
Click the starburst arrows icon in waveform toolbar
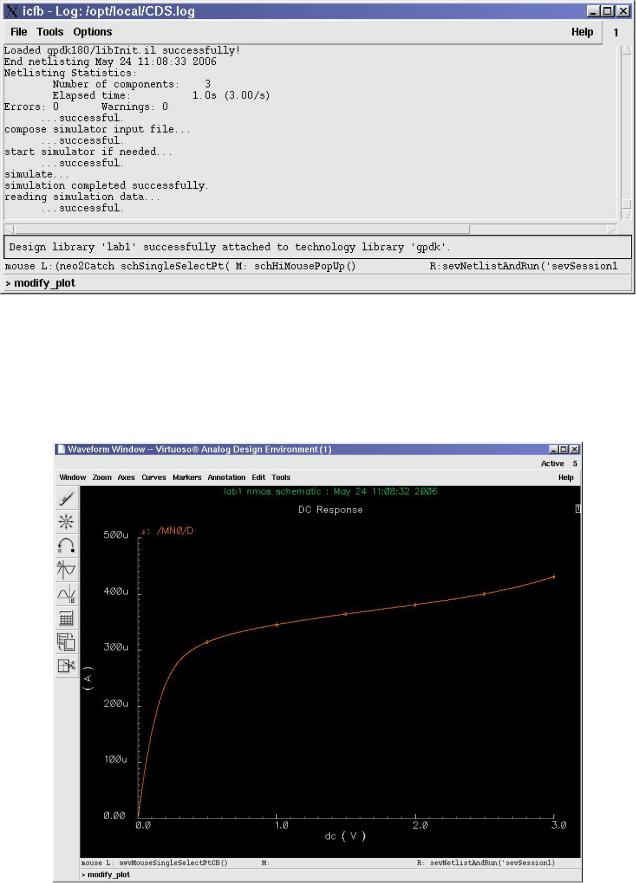pyautogui.click(x=66, y=522)
